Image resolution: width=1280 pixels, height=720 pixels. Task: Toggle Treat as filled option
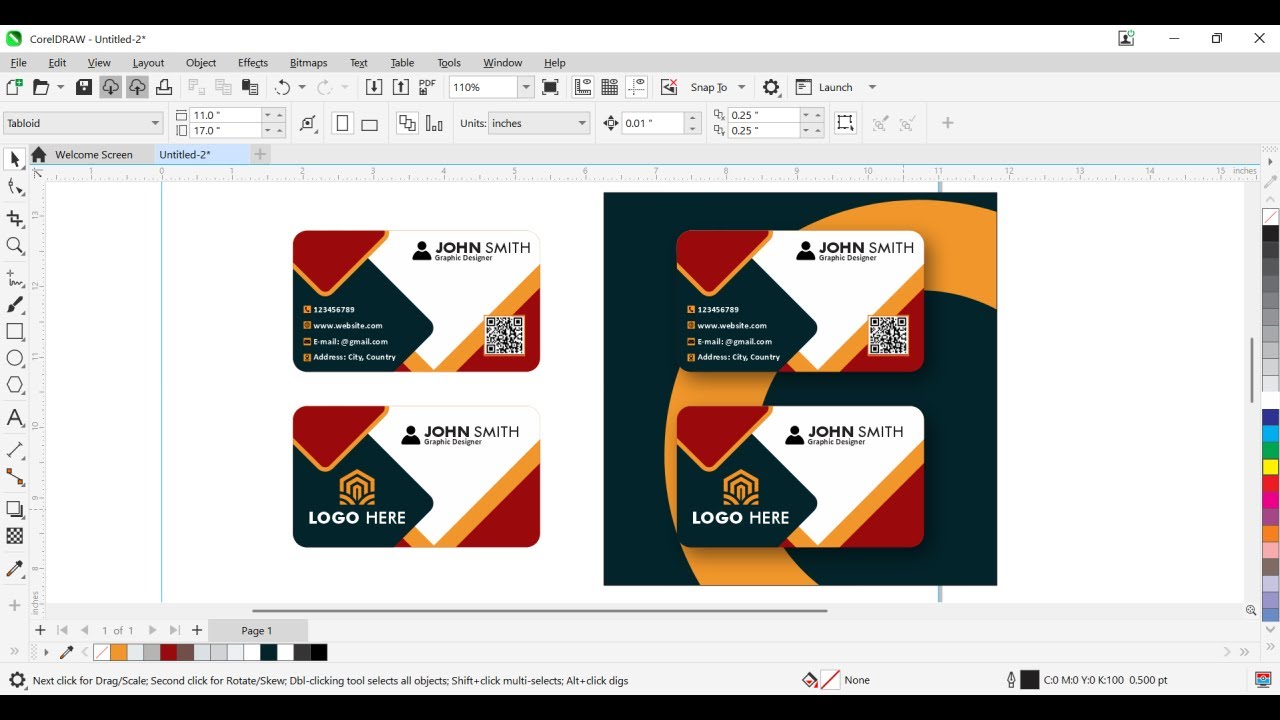(x=845, y=123)
